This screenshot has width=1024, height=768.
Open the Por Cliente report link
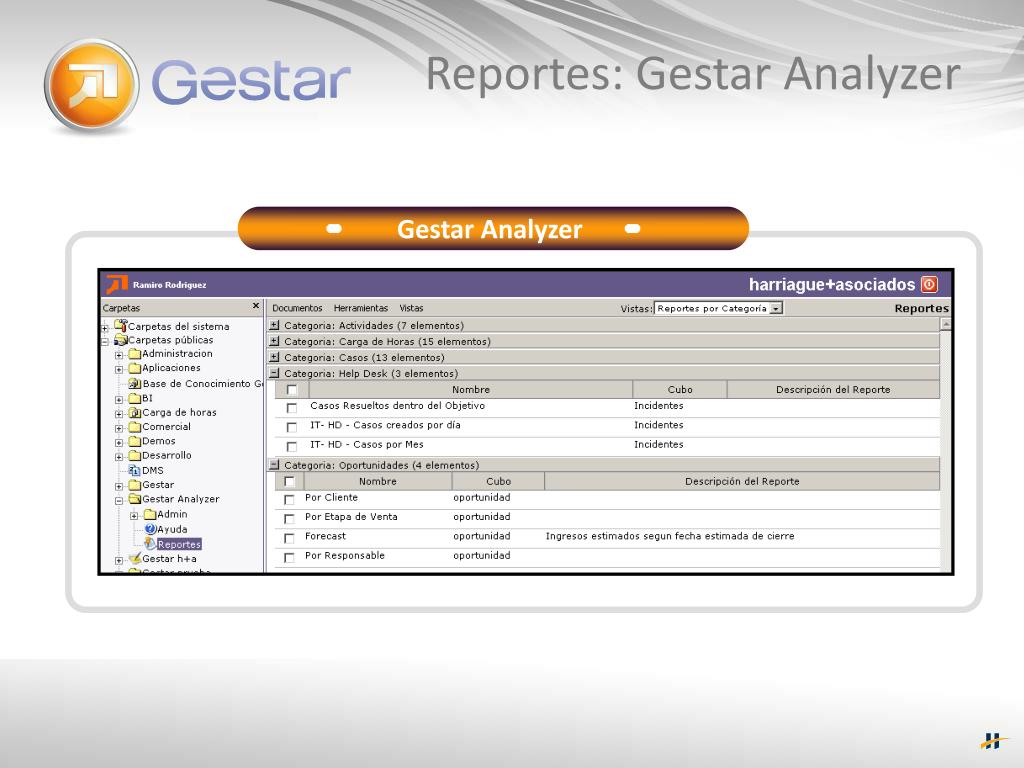[x=331, y=498]
